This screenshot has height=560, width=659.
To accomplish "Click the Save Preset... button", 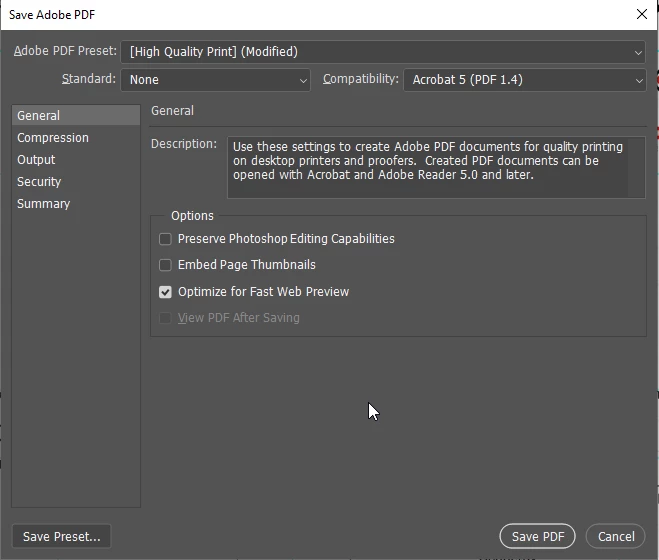I will point(62,536).
